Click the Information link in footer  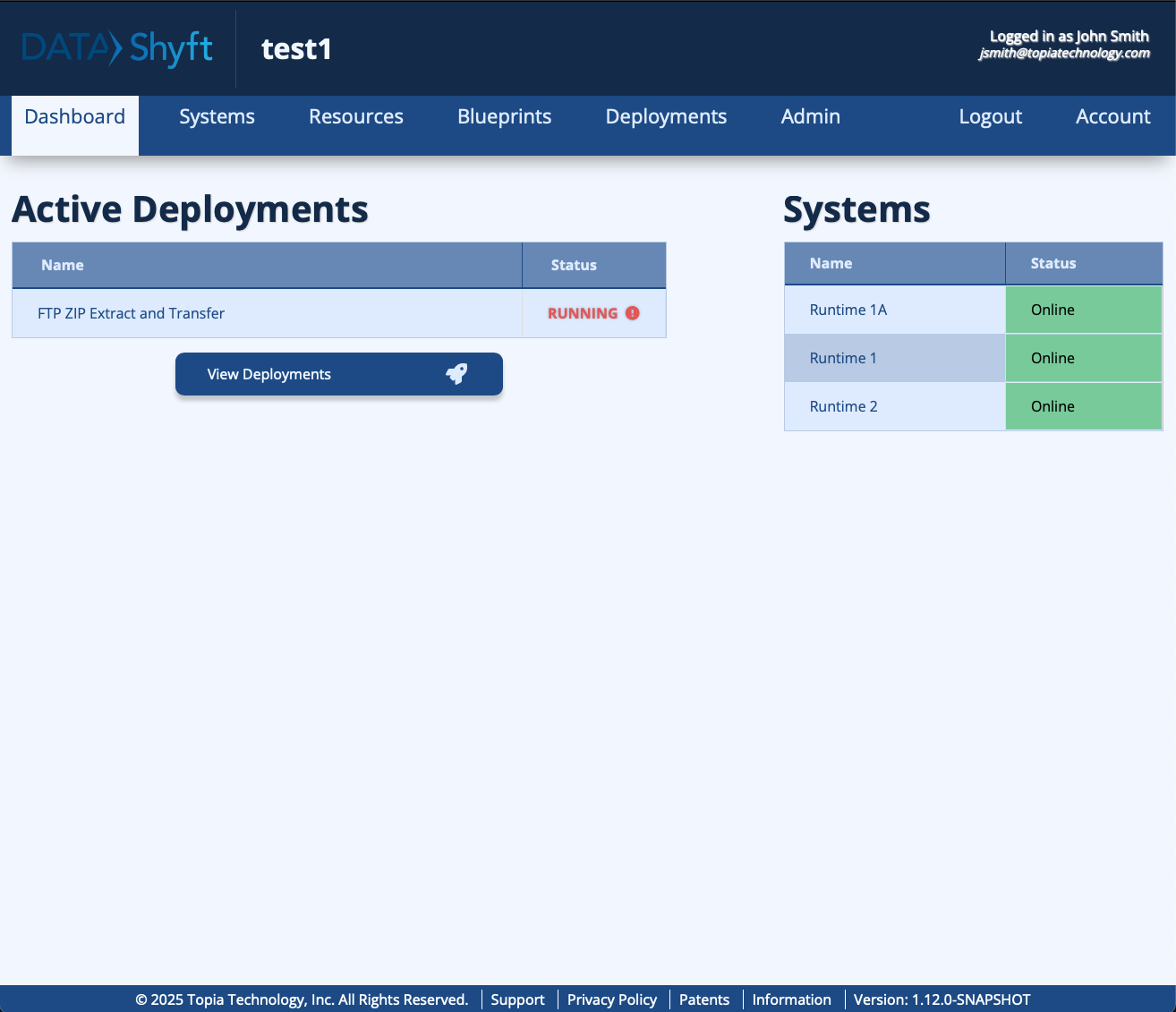[791, 999]
